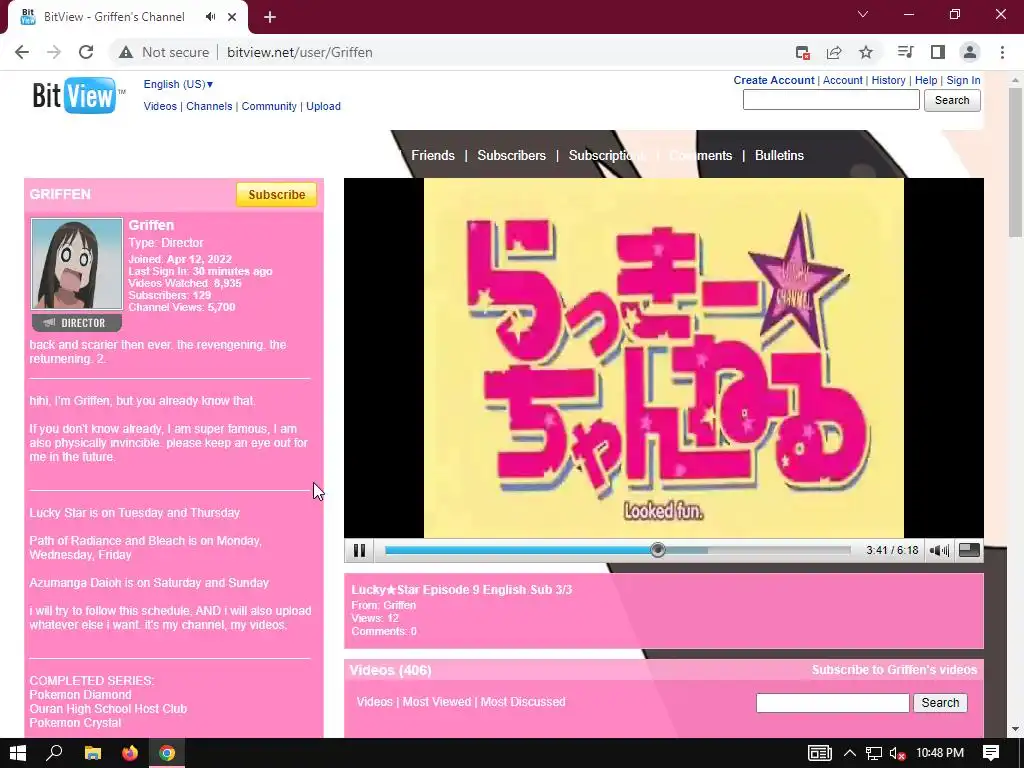Image resolution: width=1024 pixels, height=768 pixels.
Task: Open the Account link
Action: [842, 80]
